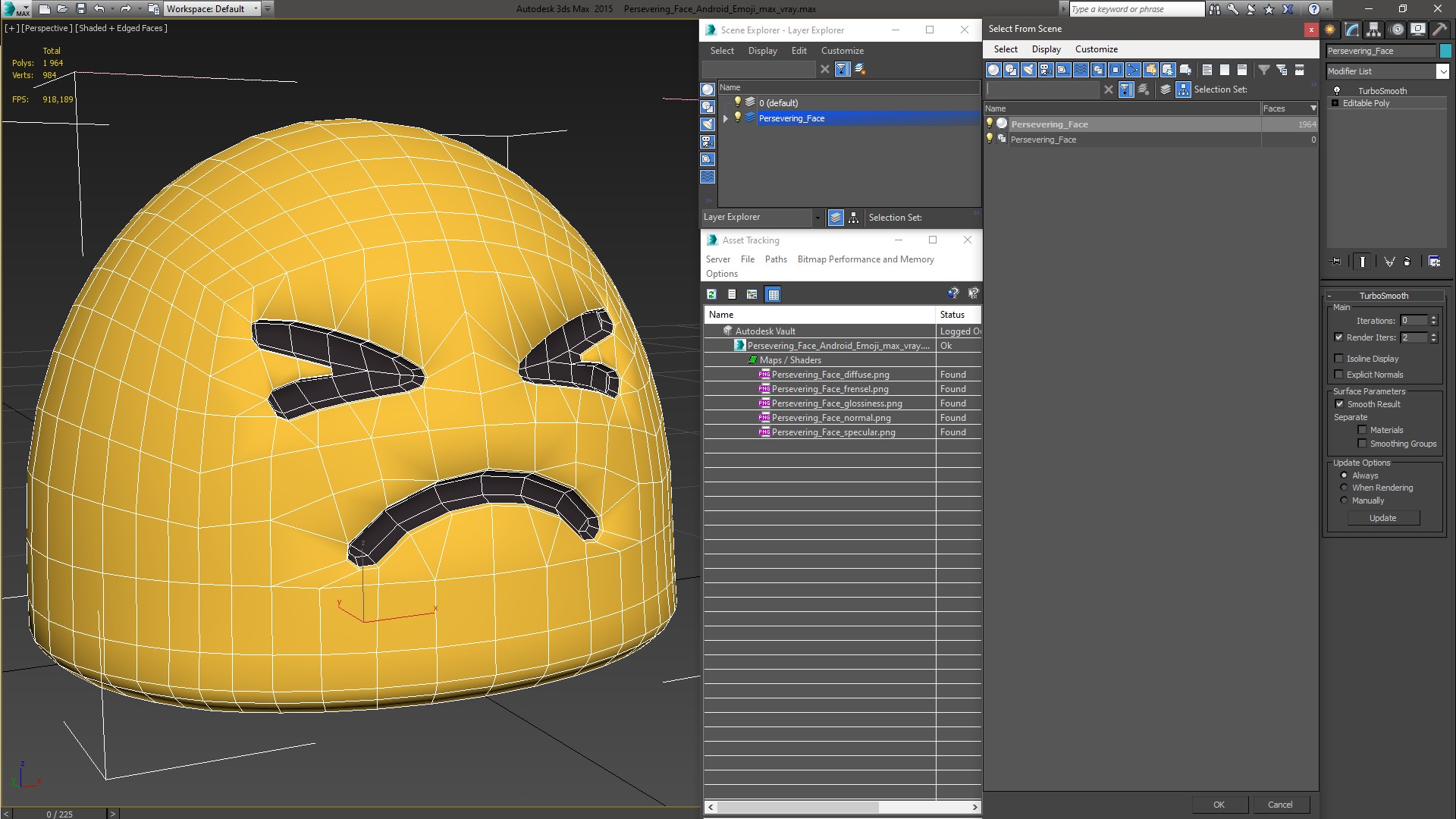
Task: Toggle Display Lights filter in Select From Scene
Action: pyautogui.click(x=1028, y=70)
